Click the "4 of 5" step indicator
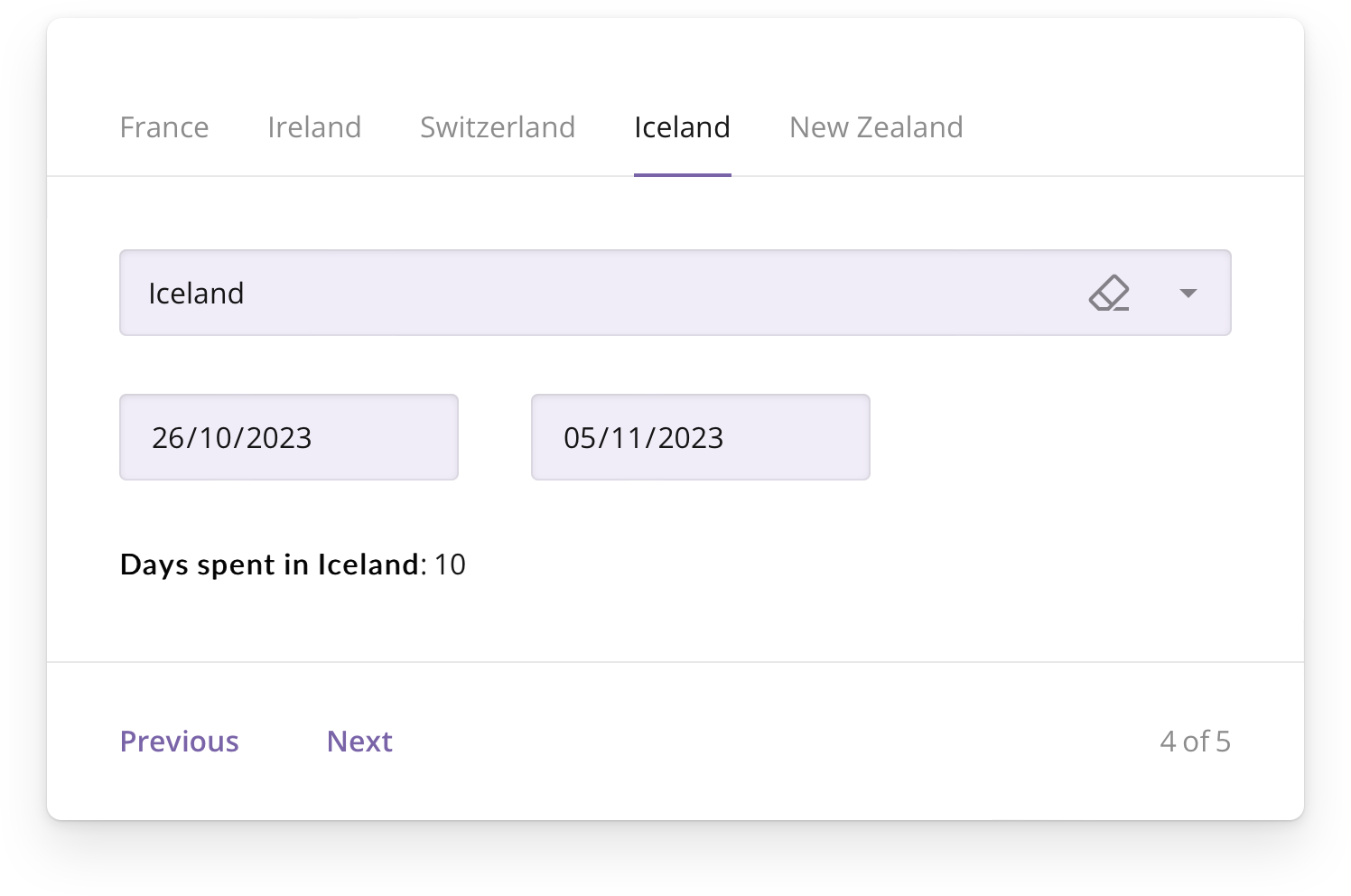The width and height of the screenshot is (1351, 896). coord(1195,742)
